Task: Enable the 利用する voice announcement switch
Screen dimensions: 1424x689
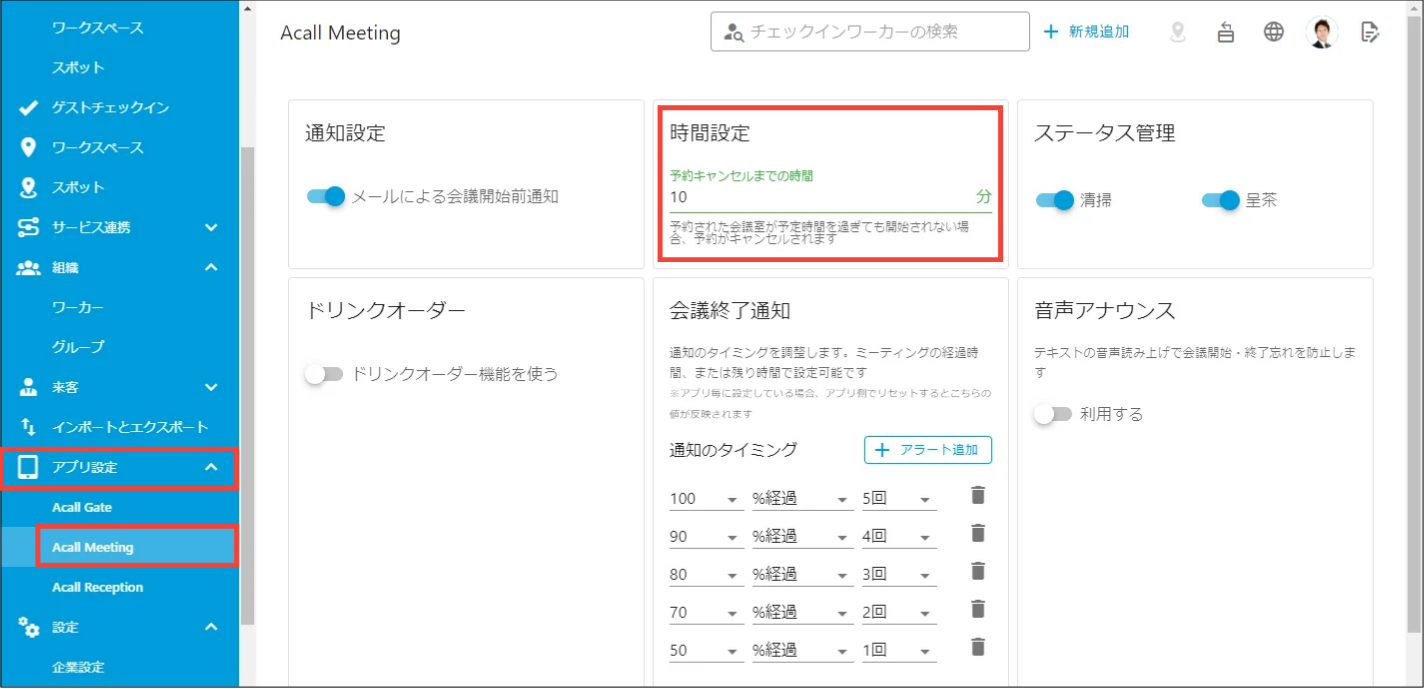Action: [x=1053, y=414]
